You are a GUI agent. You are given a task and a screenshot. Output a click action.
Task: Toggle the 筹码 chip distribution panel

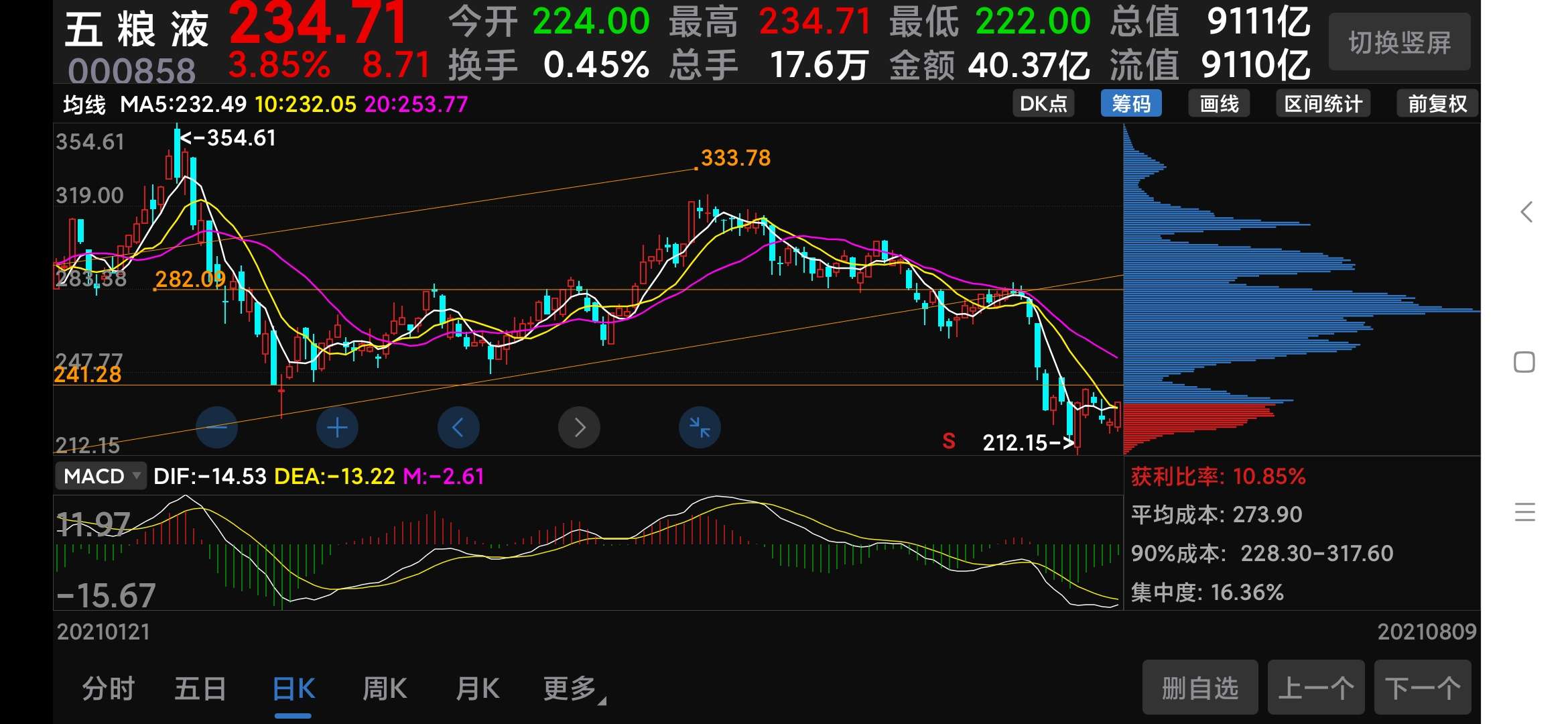click(1131, 104)
